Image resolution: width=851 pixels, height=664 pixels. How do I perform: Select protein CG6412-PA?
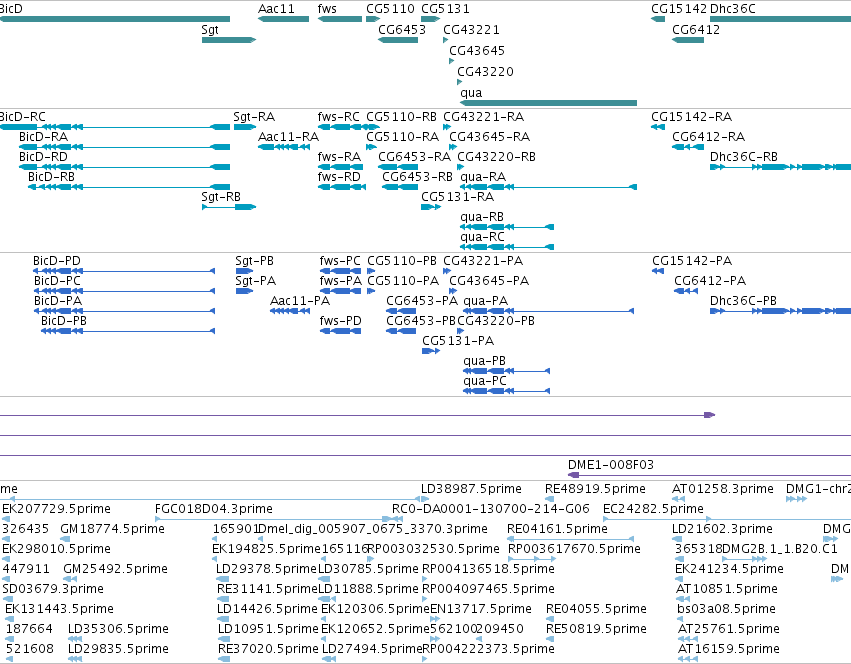point(710,281)
